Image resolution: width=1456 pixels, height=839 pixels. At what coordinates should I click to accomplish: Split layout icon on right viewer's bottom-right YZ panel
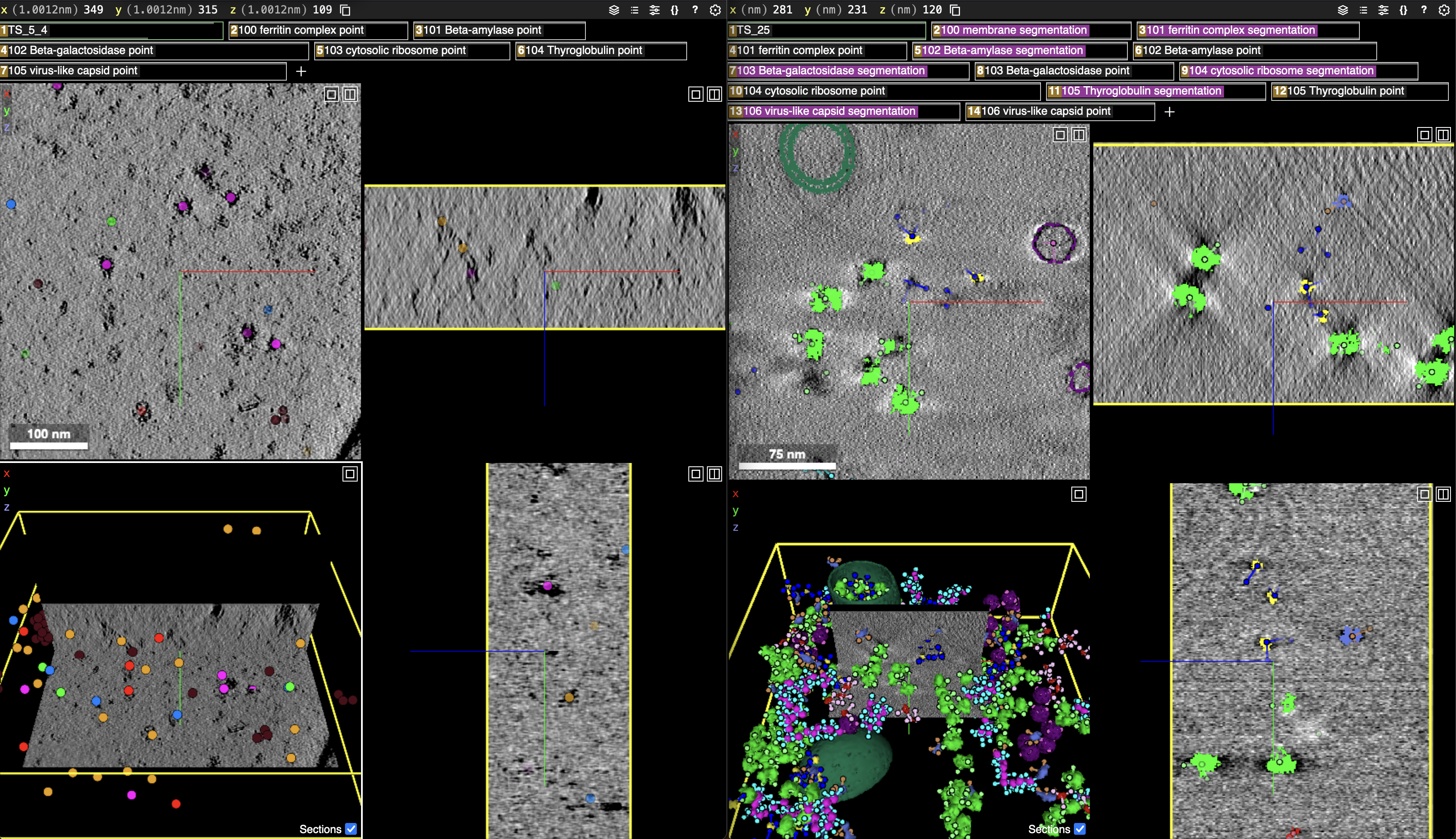pos(1443,495)
